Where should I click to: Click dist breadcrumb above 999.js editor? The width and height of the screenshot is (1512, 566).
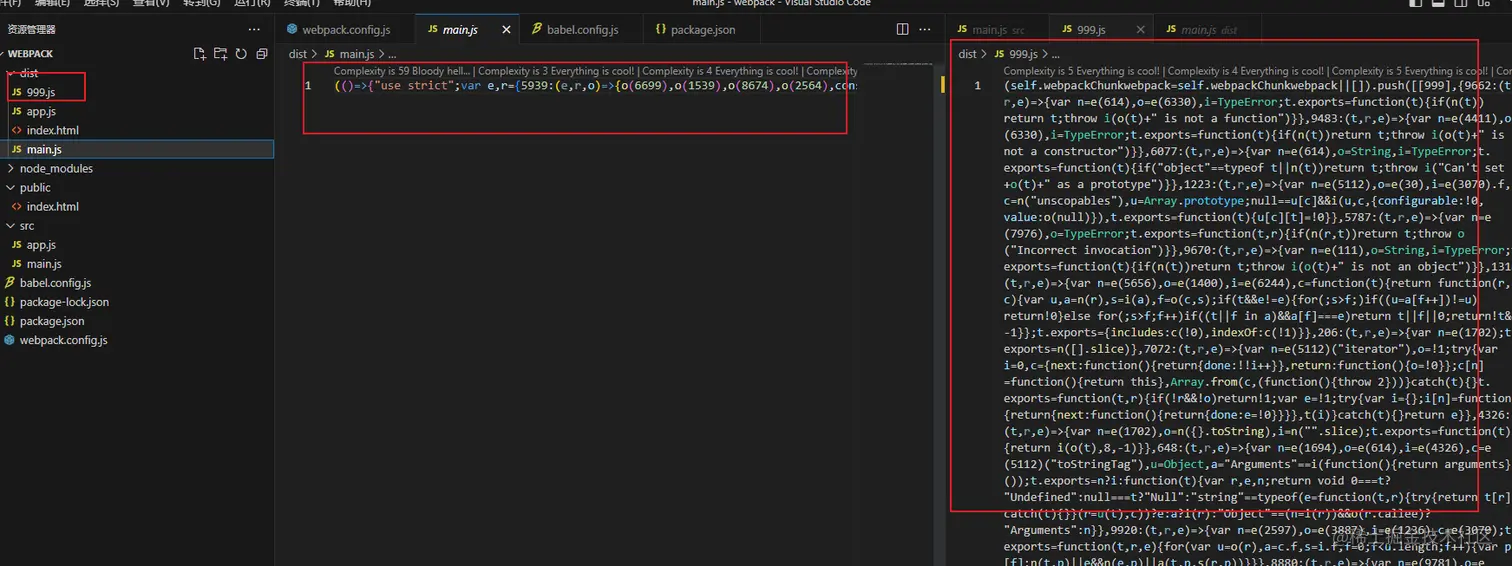click(x=967, y=54)
